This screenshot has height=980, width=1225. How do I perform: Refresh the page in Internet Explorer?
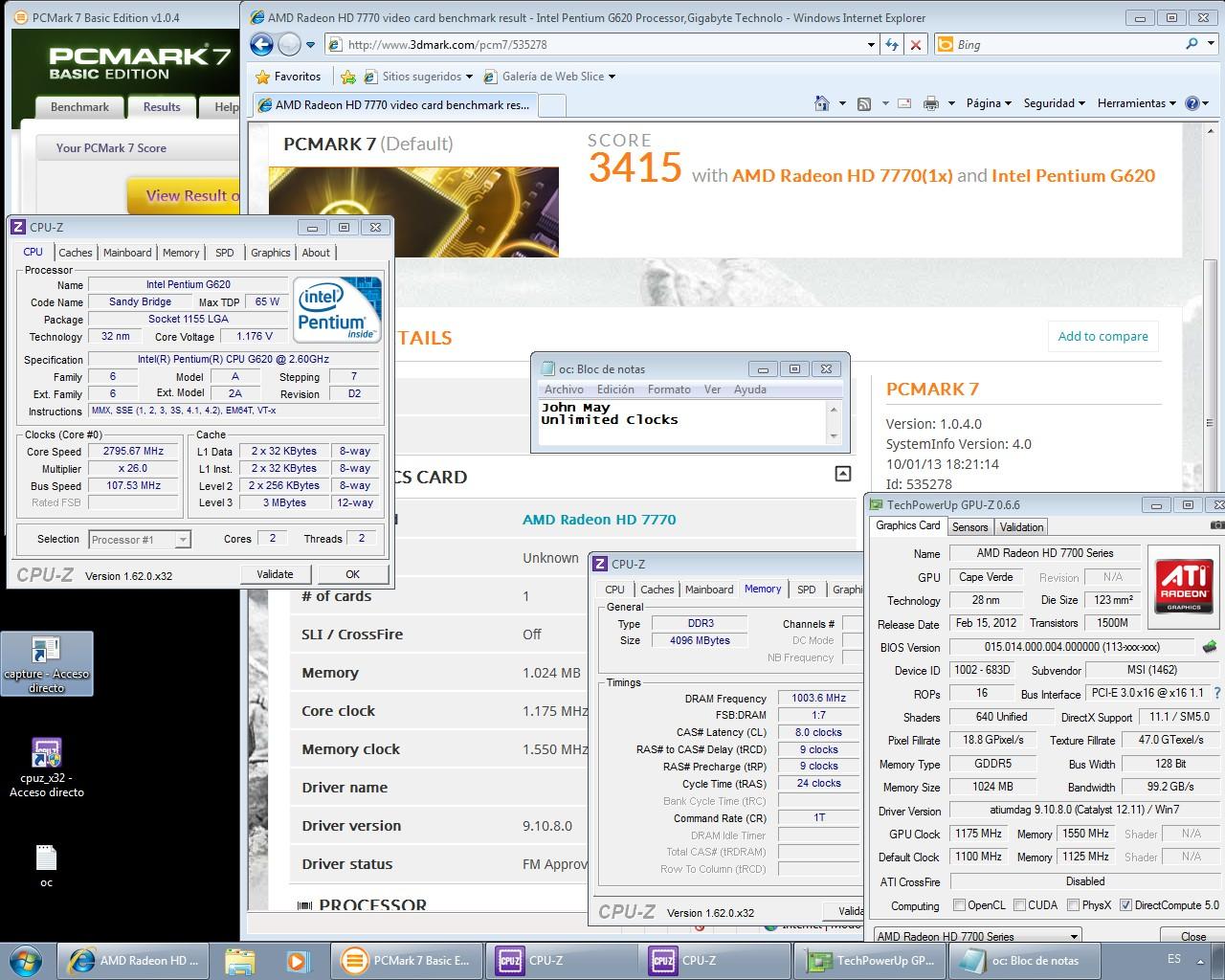coord(892,44)
